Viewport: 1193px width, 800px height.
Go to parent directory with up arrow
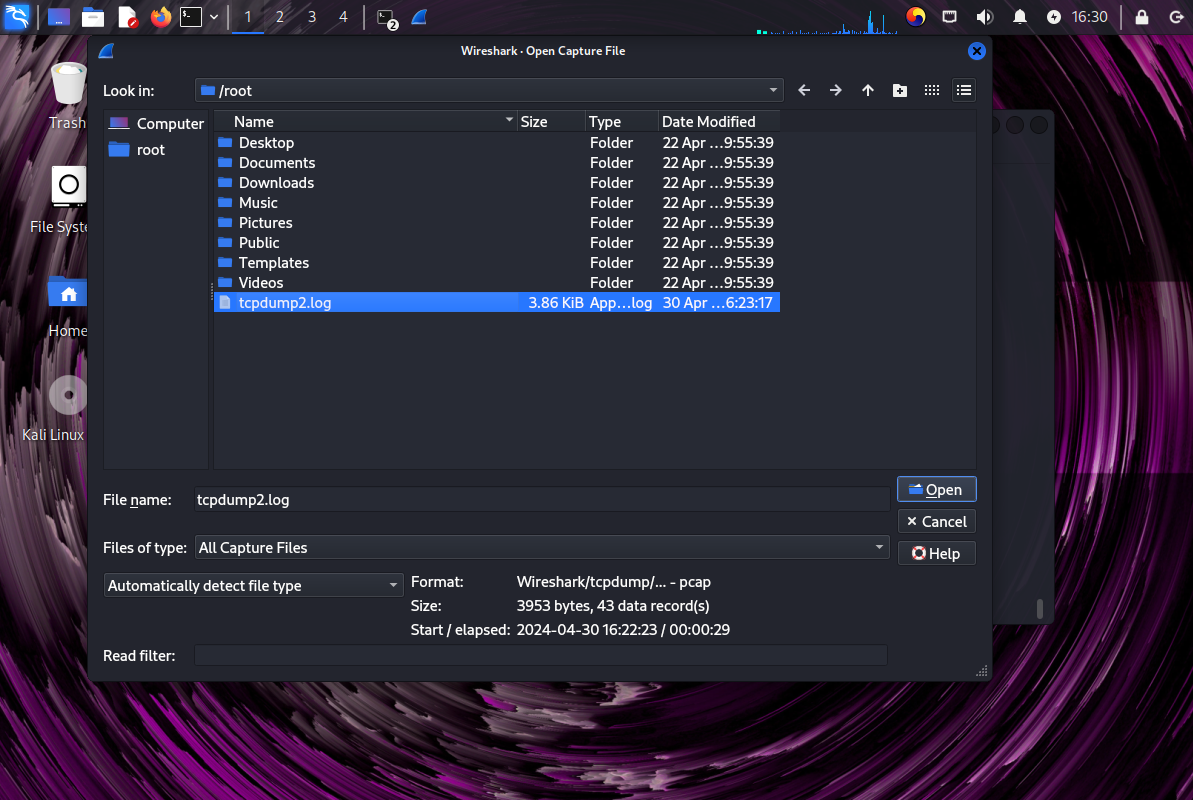click(867, 91)
